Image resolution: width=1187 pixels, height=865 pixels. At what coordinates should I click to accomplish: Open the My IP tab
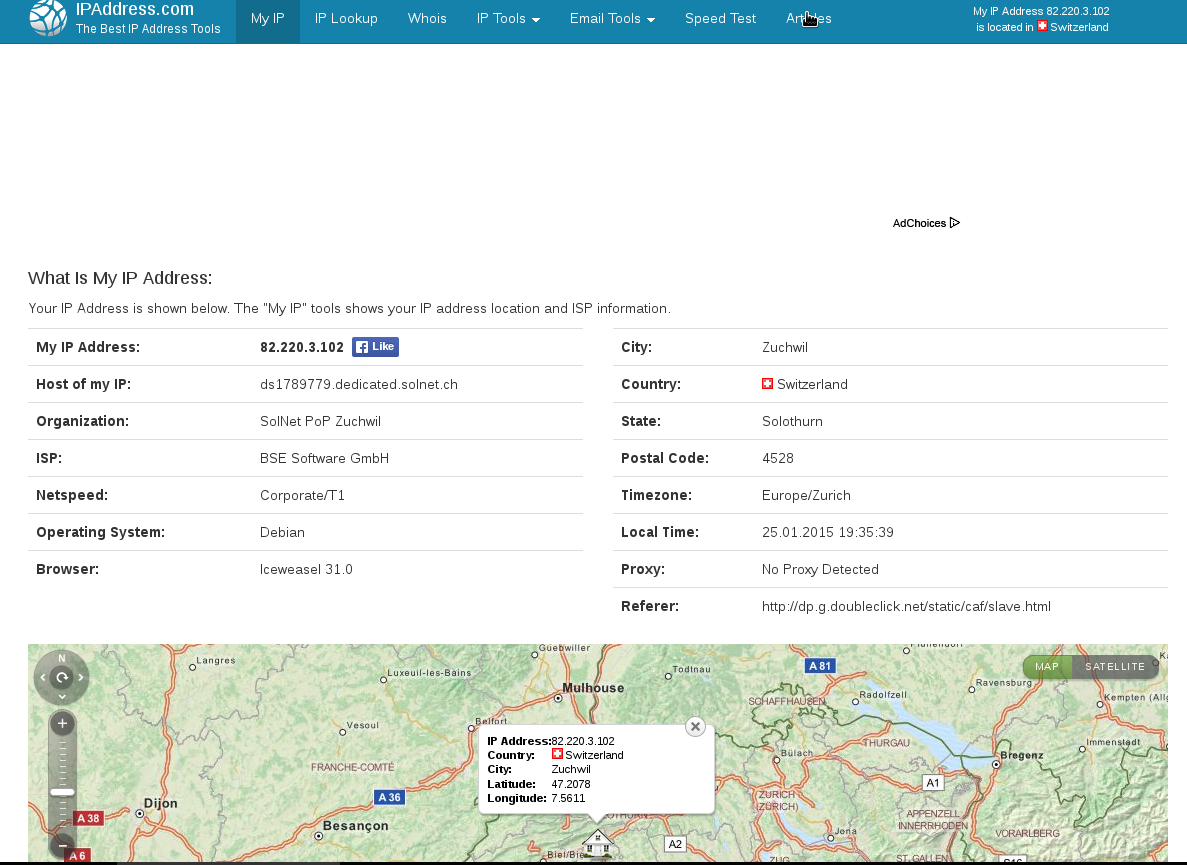coord(268,19)
